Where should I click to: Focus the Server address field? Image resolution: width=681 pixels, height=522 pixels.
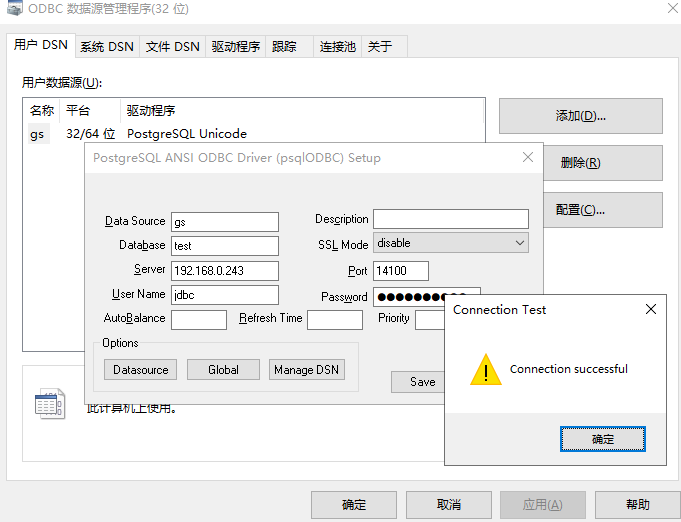coord(224,271)
